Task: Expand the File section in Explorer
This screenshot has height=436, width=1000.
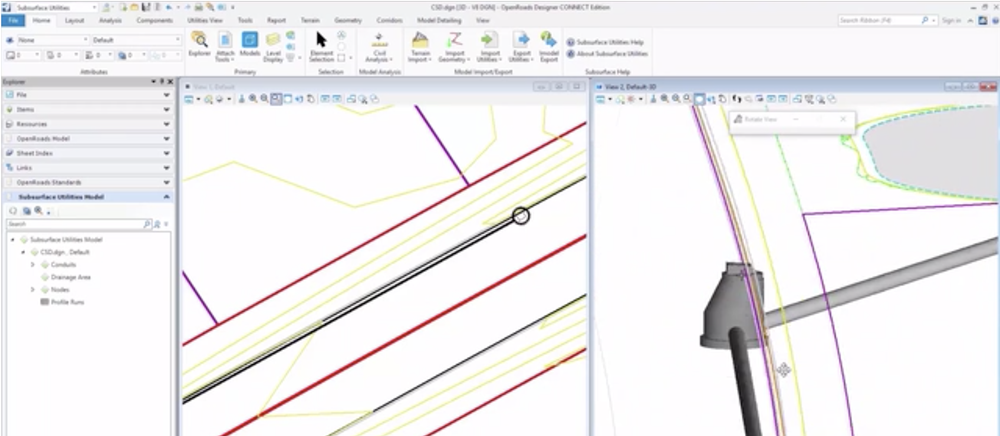Action: [87, 95]
